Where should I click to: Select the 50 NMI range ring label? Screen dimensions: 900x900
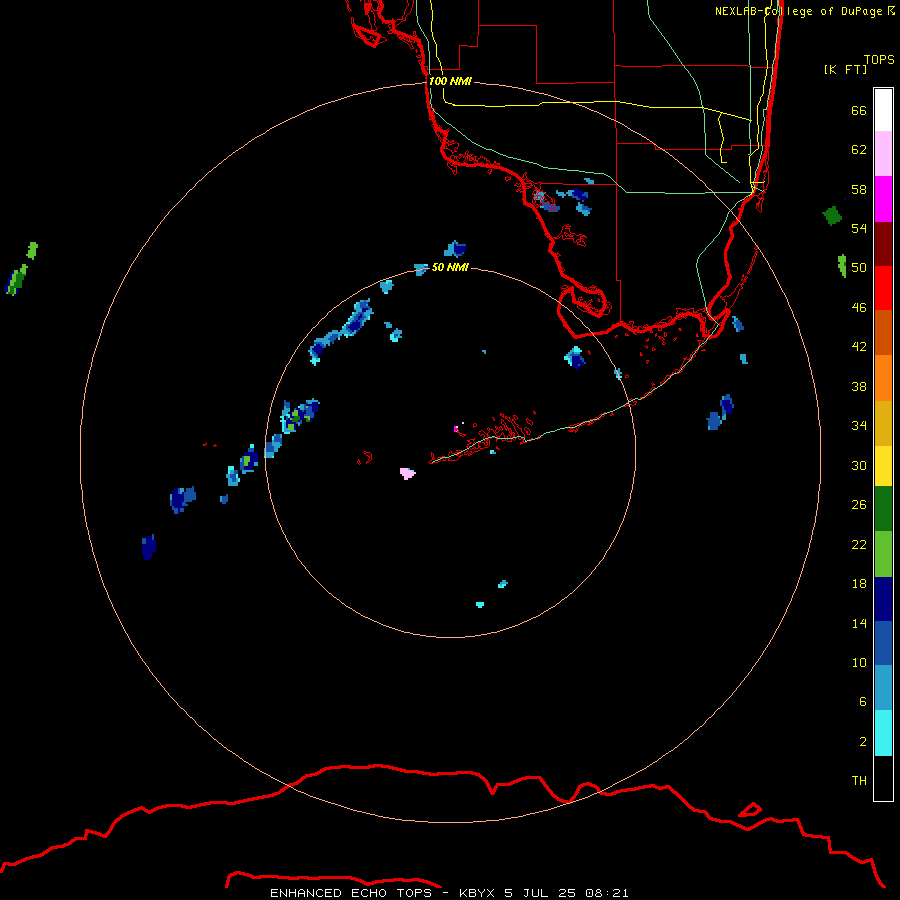tap(450, 267)
